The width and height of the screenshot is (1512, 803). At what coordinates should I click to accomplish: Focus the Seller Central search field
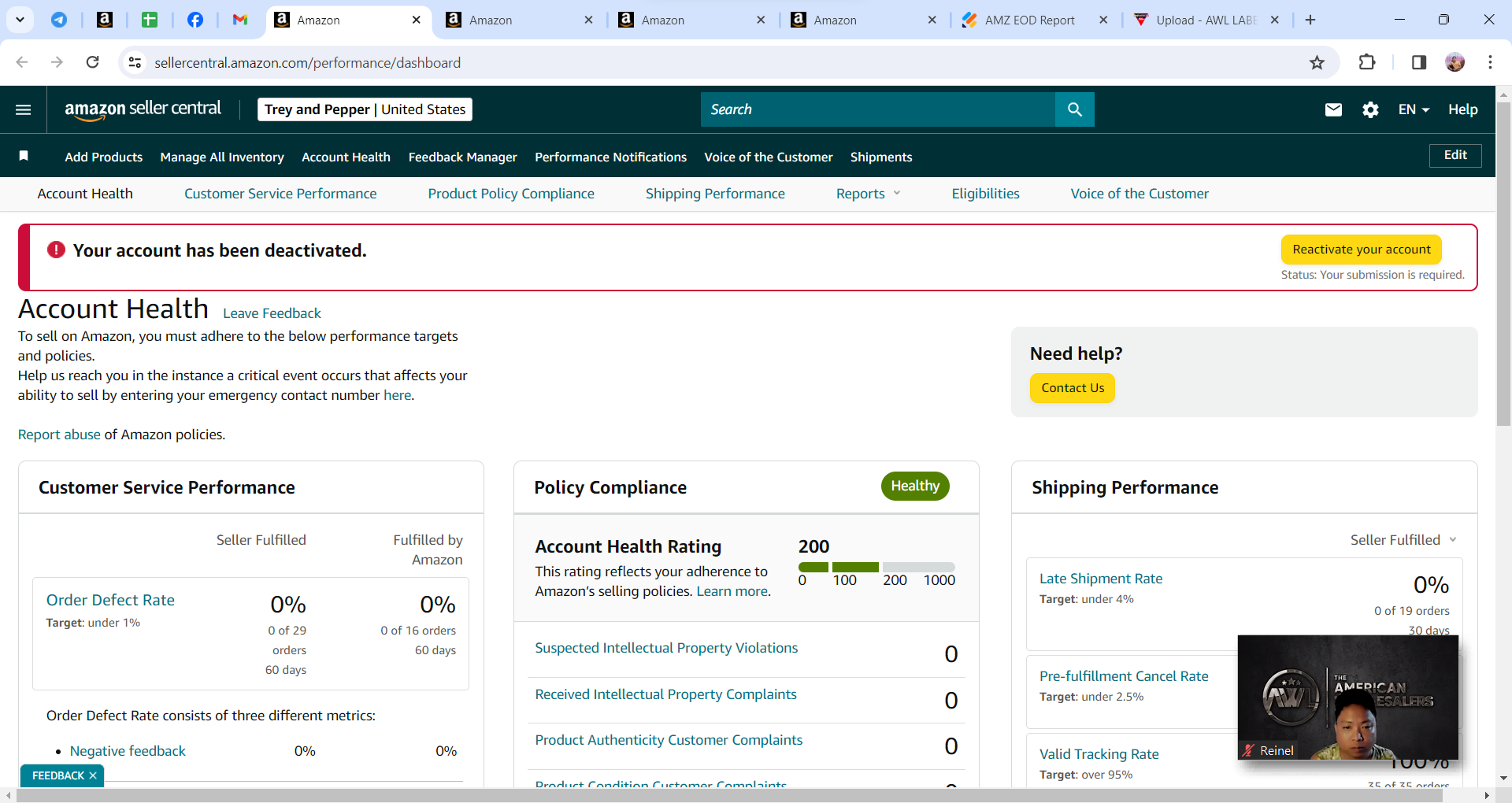[x=878, y=109]
